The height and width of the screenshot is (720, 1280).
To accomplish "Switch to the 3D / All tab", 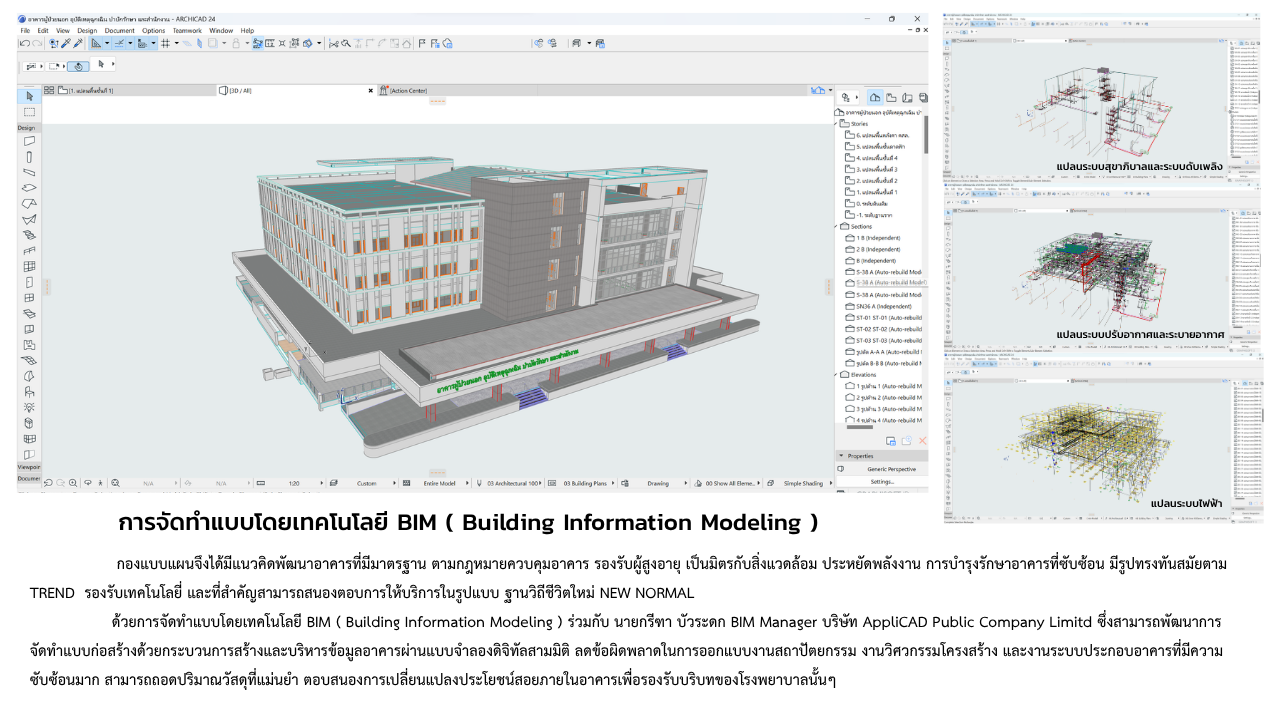I will [297, 90].
